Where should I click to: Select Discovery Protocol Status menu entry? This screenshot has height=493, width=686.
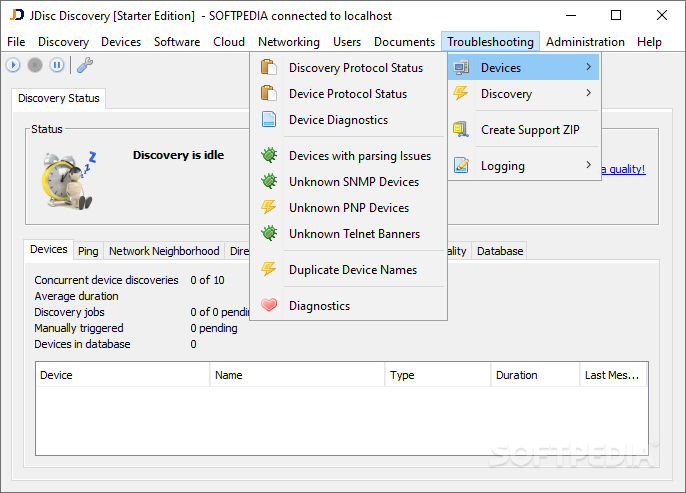point(349,67)
